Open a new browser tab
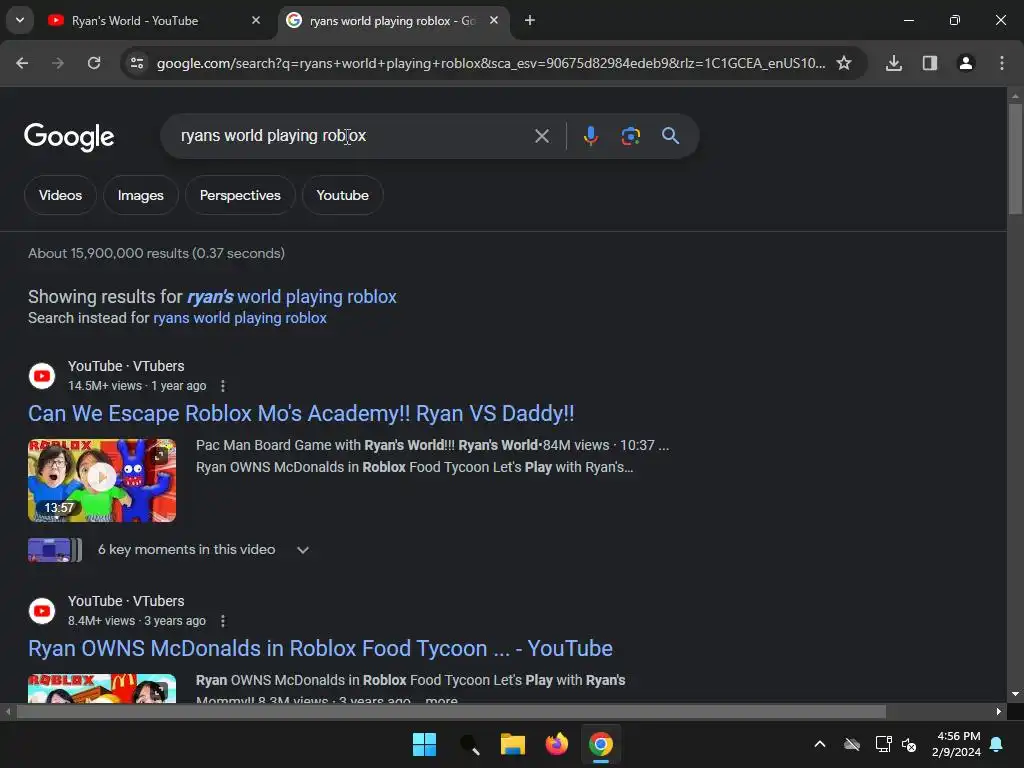Viewport: 1024px width, 768px height. click(530, 20)
